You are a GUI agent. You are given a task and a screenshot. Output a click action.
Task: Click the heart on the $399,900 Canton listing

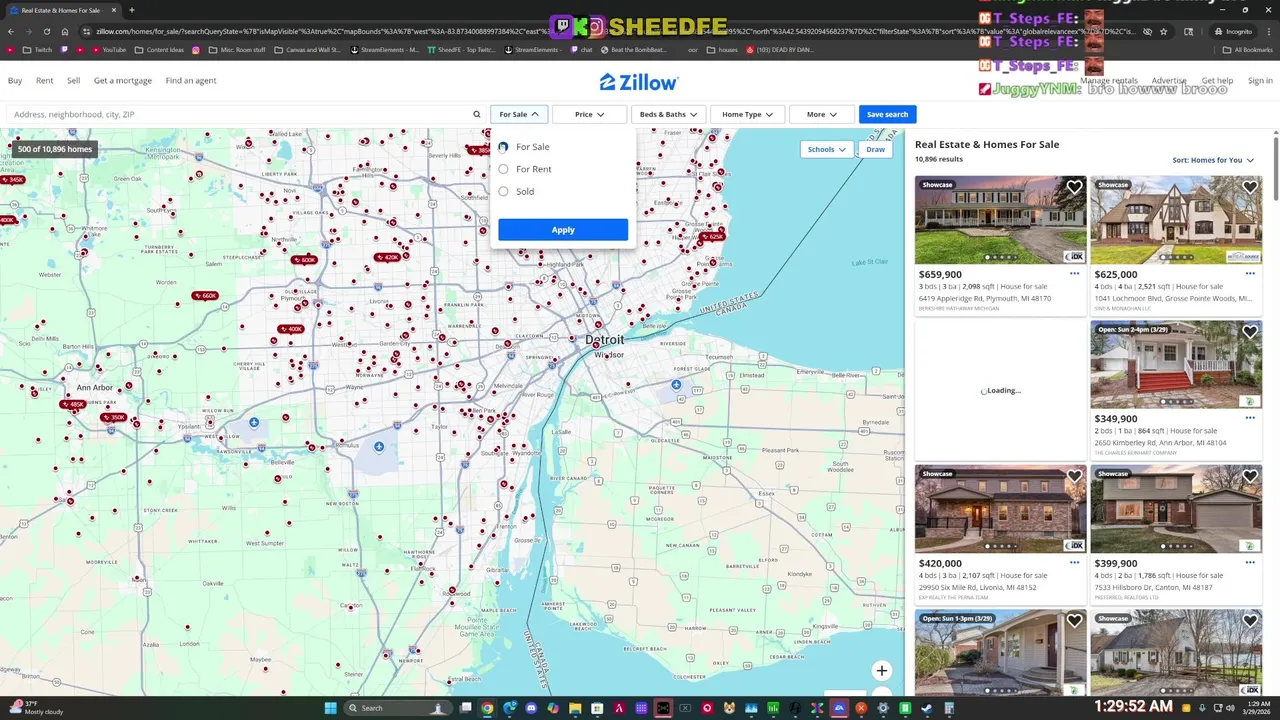point(1250,477)
